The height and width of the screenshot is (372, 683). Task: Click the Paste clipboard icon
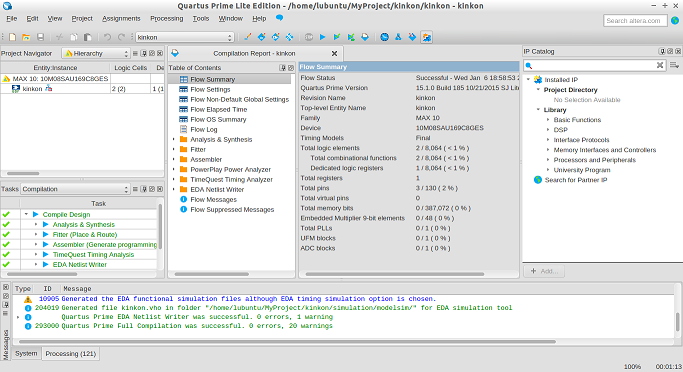[88, 37]
